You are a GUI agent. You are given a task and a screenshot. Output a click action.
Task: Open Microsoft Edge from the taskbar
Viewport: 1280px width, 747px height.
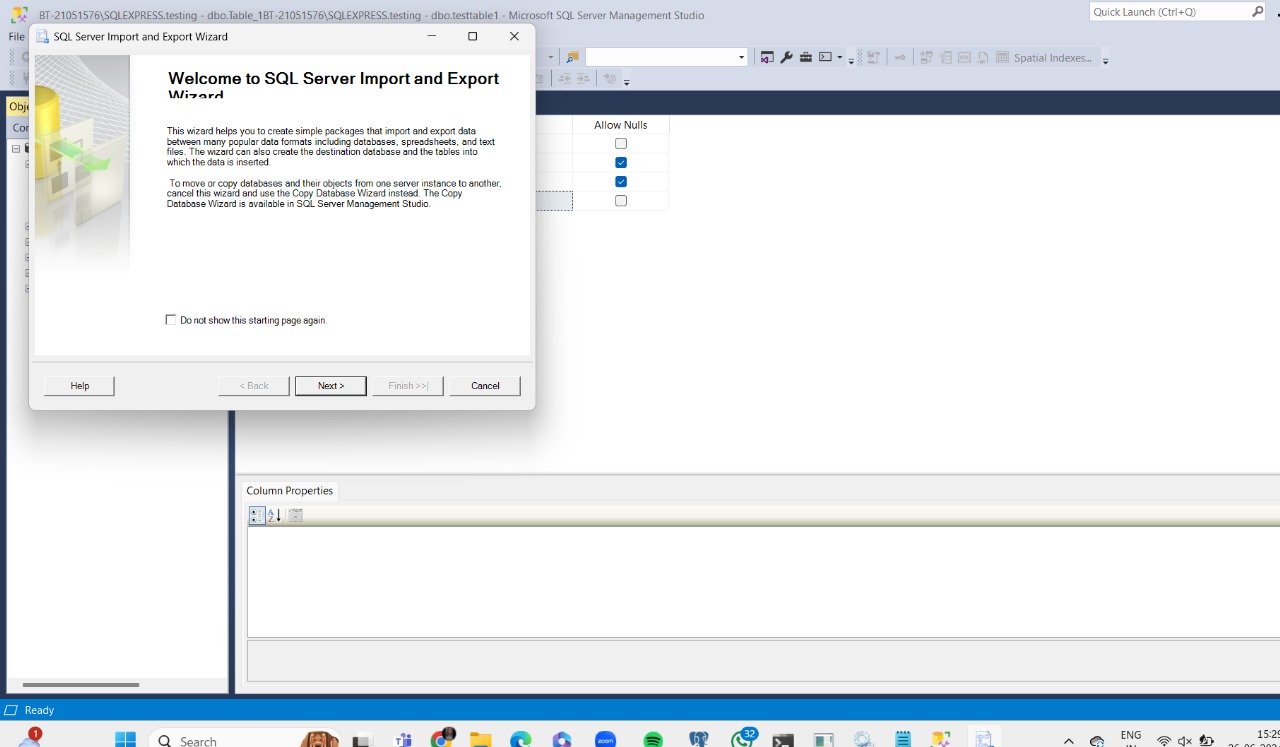520,740
